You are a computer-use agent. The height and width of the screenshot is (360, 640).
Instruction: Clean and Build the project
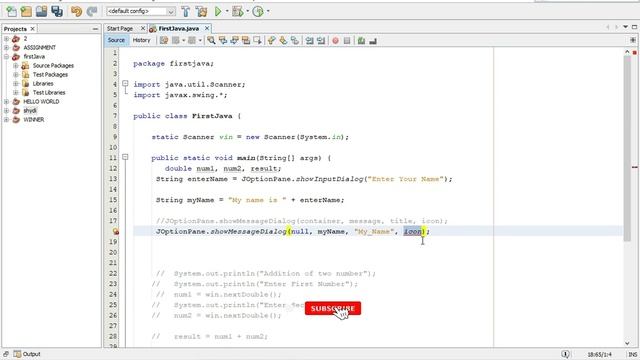[201, 11]
